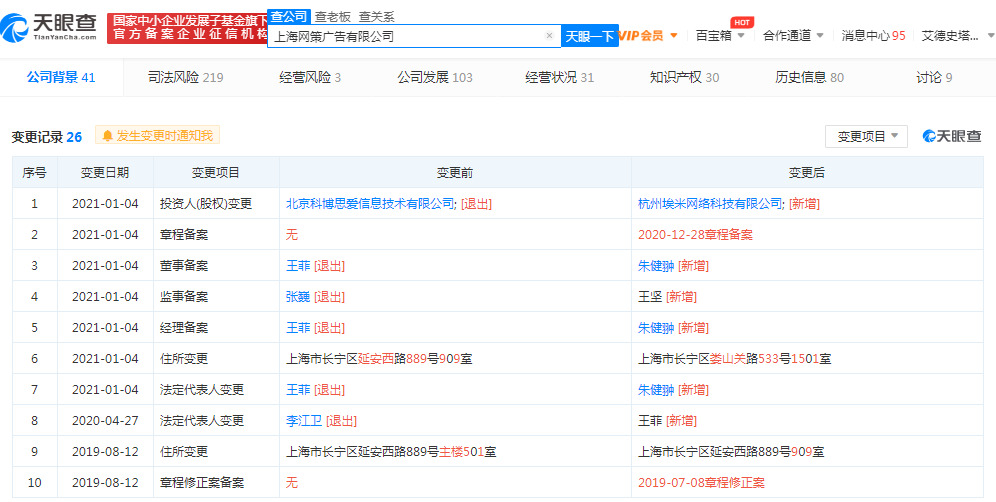Switch to 历史信息 80 tab

coord(809,78)
